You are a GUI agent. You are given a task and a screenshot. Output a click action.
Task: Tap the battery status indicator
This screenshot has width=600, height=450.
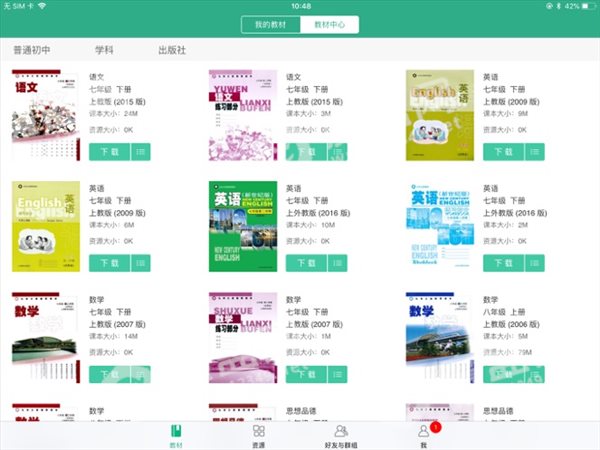tap(589, 6)
